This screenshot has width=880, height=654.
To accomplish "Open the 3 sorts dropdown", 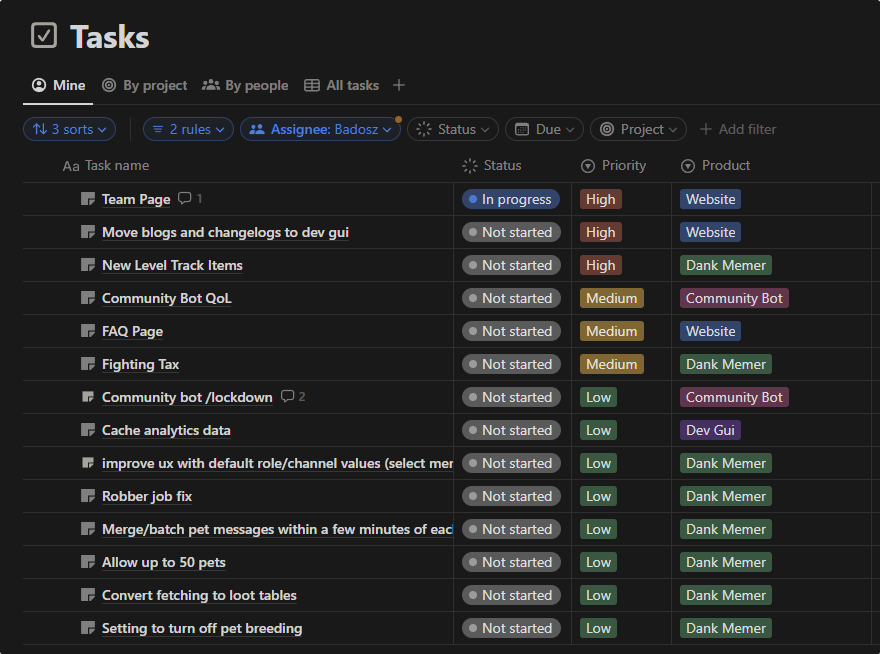I will tap(69, 129).
